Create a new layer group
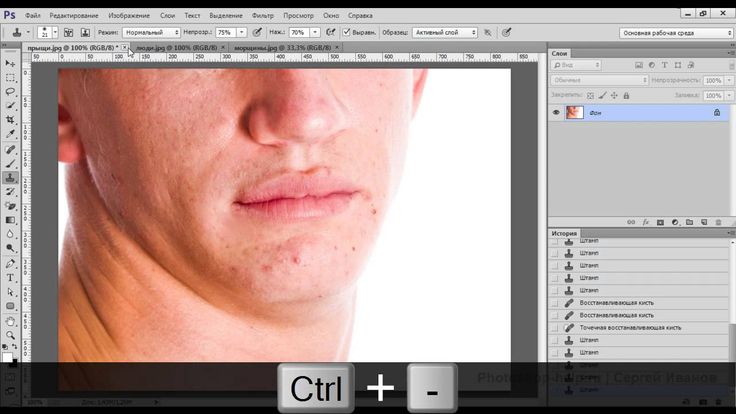This screenshot has height=414, width=736. point(690,222)
